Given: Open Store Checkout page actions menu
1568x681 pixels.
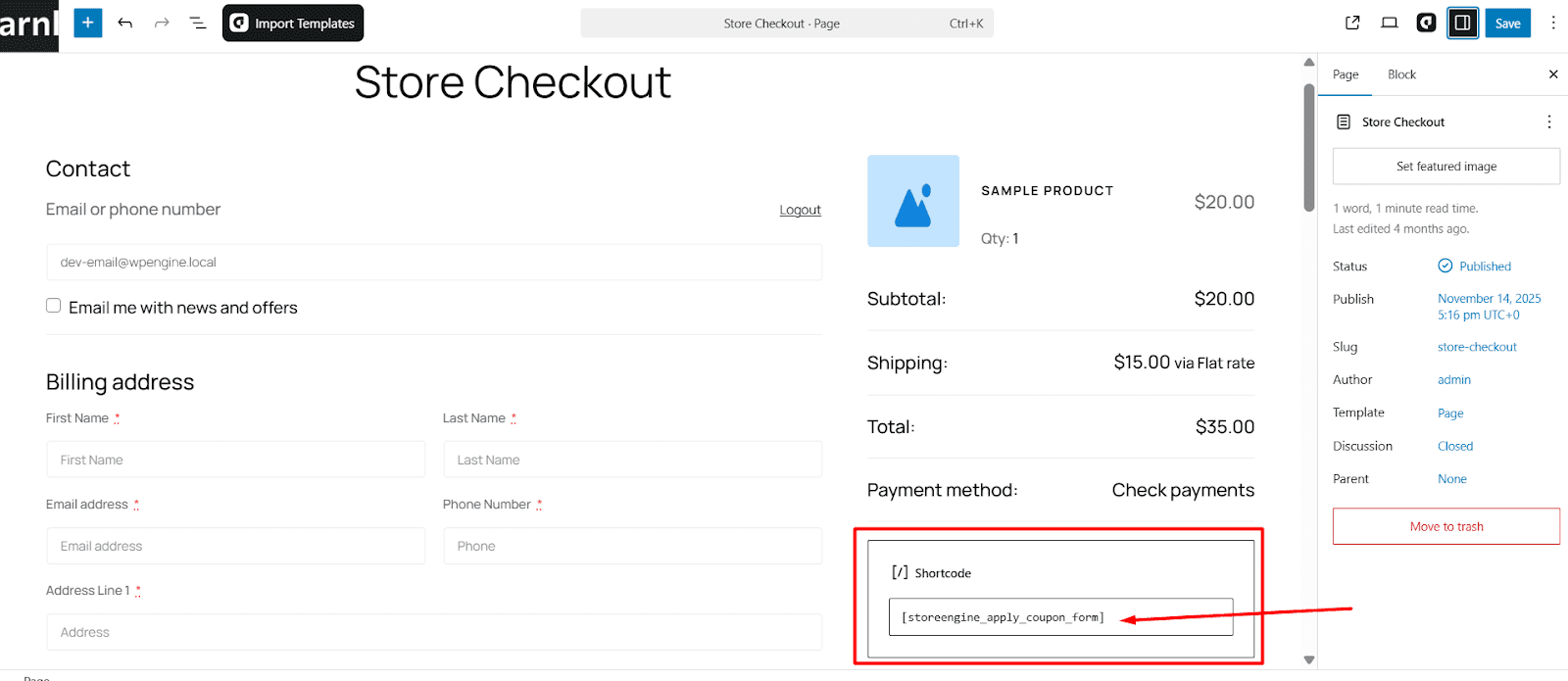Looking at the screenshot, I should click(x=1549, y=122).
